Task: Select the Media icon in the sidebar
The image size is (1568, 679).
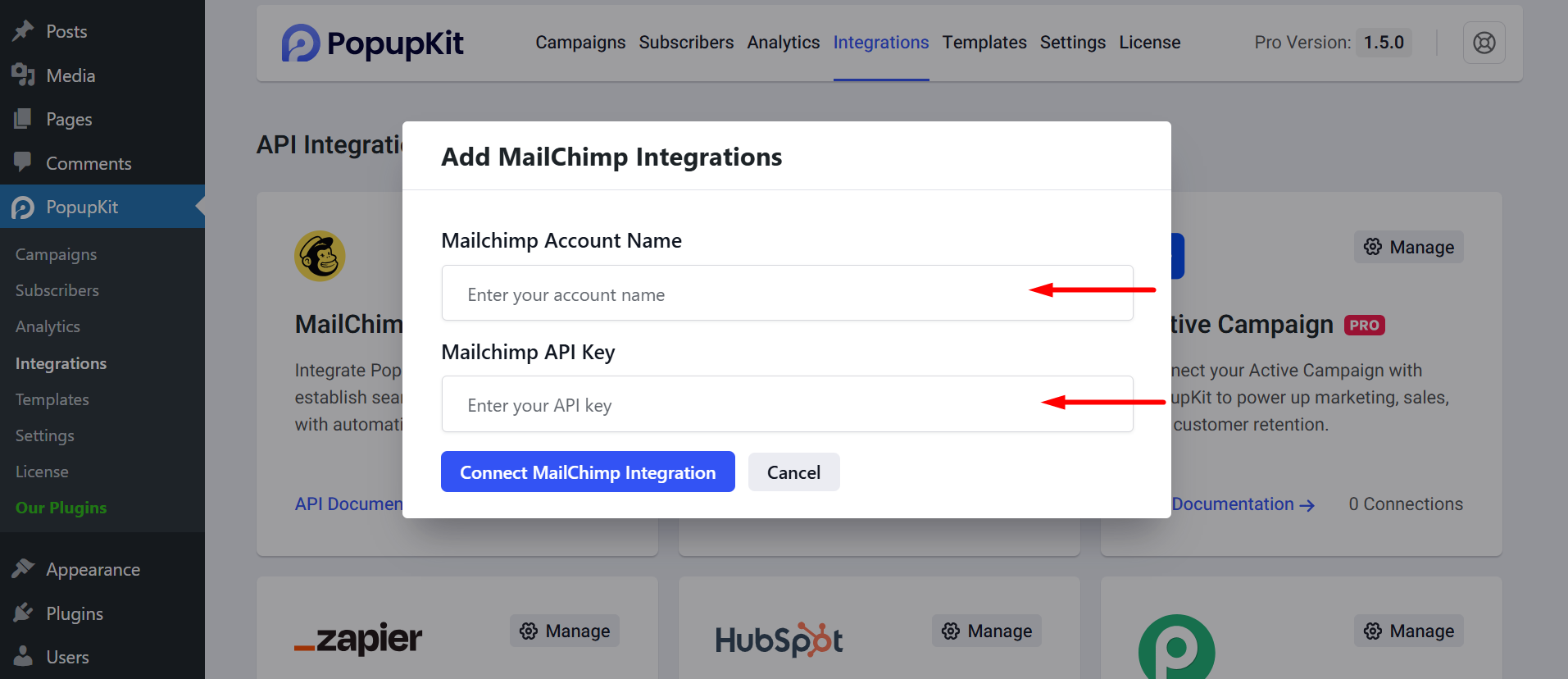Action: point(25,75)
